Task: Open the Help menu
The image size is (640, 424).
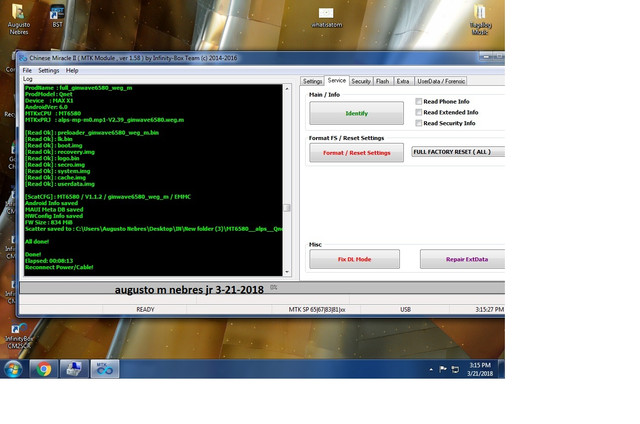Action: 72,70
